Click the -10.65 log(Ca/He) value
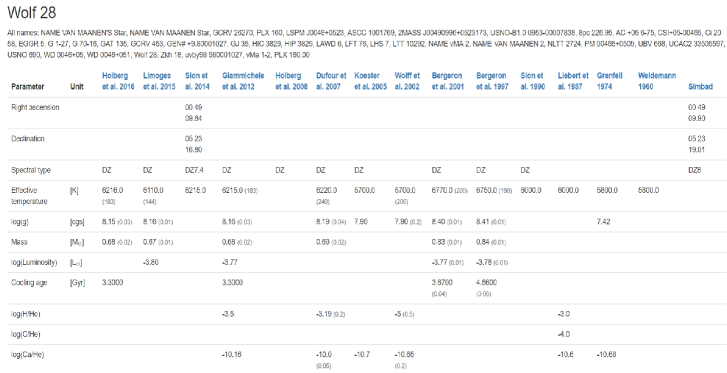This screenshot has width=727, height=373. [404, 355]
